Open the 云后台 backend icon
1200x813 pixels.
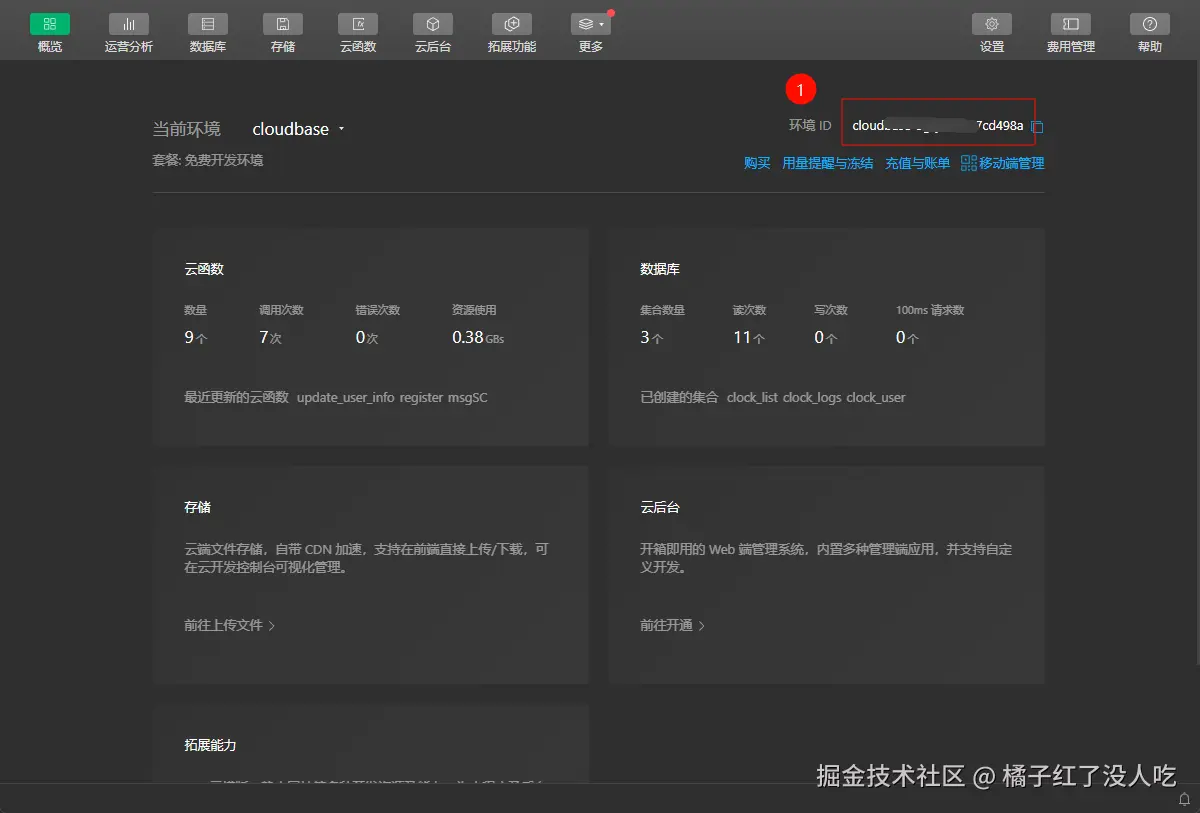click(x=432, y=30)
